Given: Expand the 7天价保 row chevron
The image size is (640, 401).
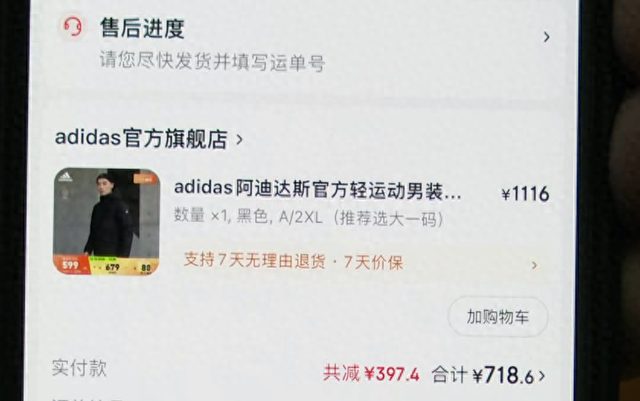Looking at the screenshot, I should (534, 265).
